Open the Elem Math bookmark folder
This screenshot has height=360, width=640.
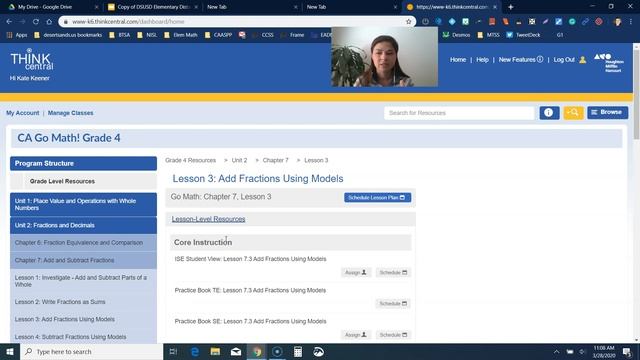coord(181,35)
